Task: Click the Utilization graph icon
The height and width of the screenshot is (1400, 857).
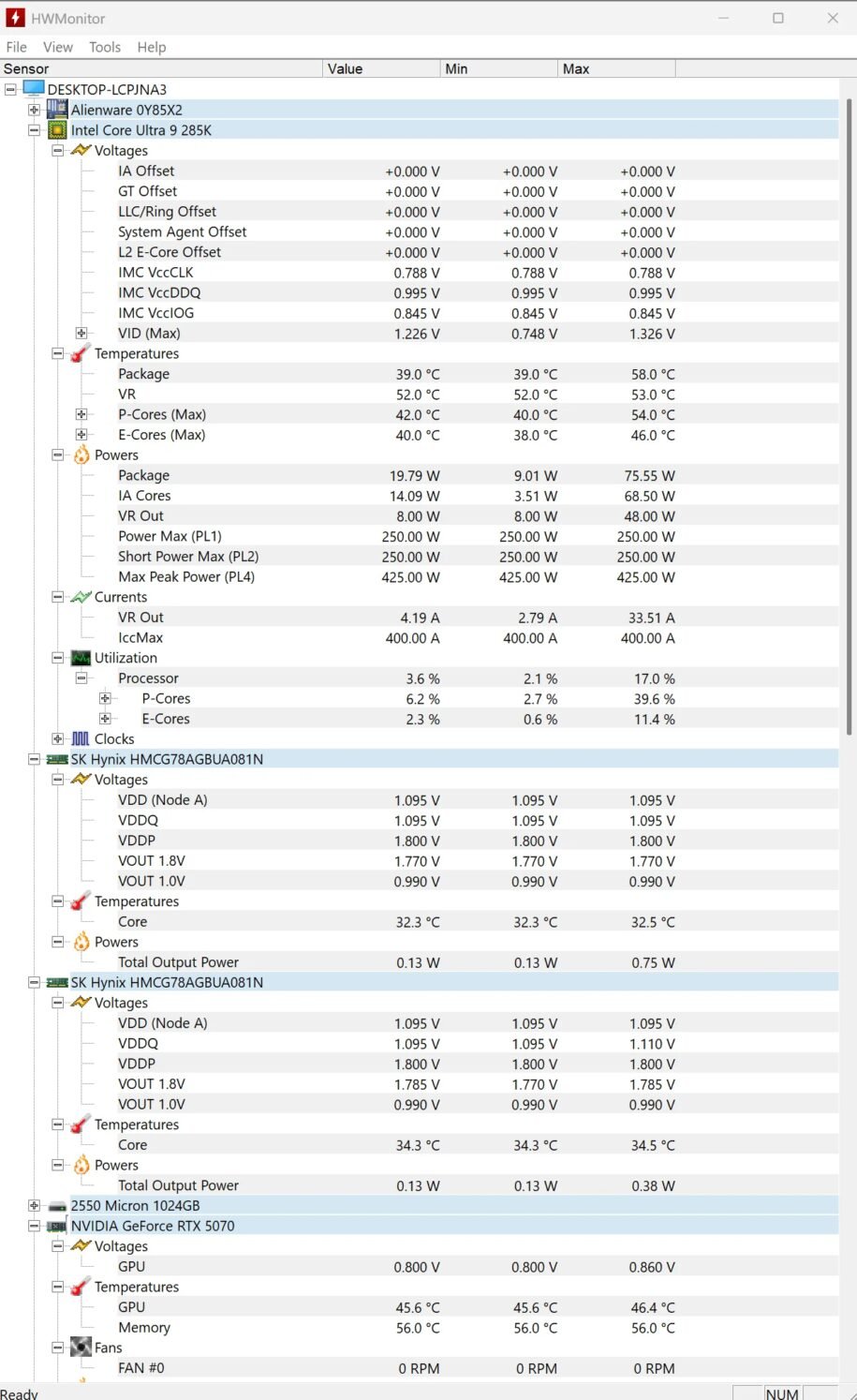Action: (x=81, y=658)
